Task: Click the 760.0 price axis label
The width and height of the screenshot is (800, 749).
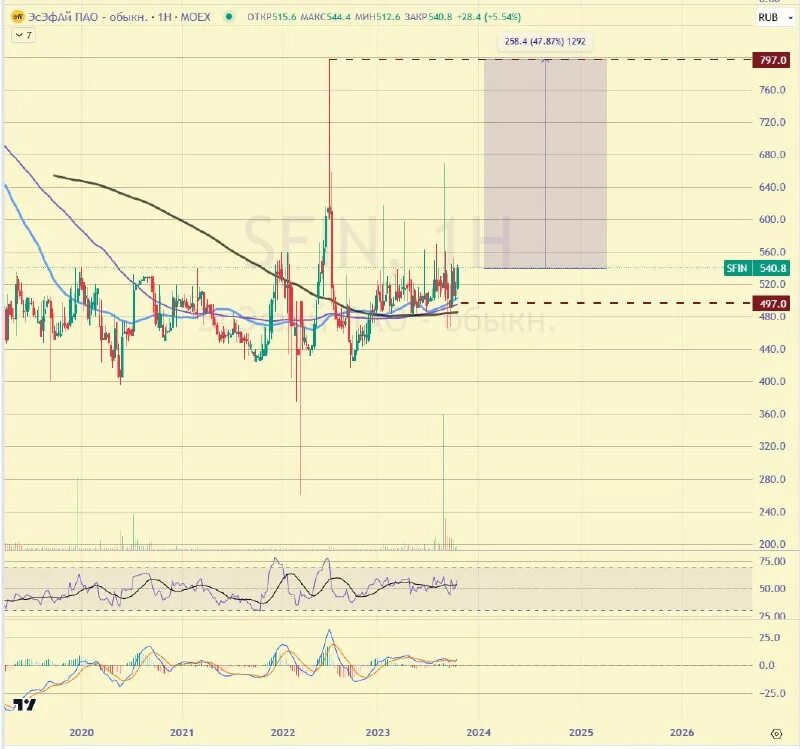Action: (772, 90)
